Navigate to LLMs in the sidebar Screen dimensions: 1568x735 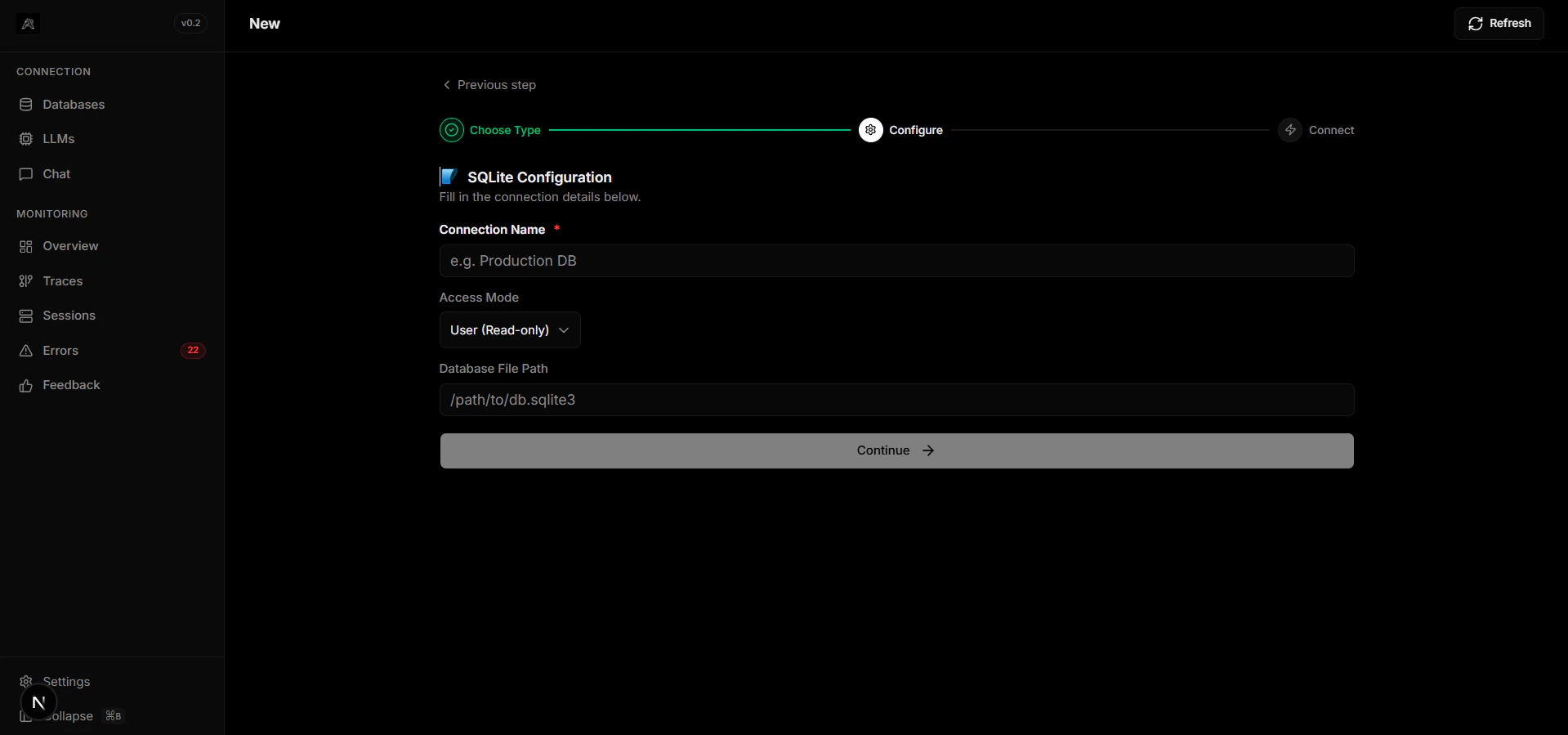[x=112, y=139]
